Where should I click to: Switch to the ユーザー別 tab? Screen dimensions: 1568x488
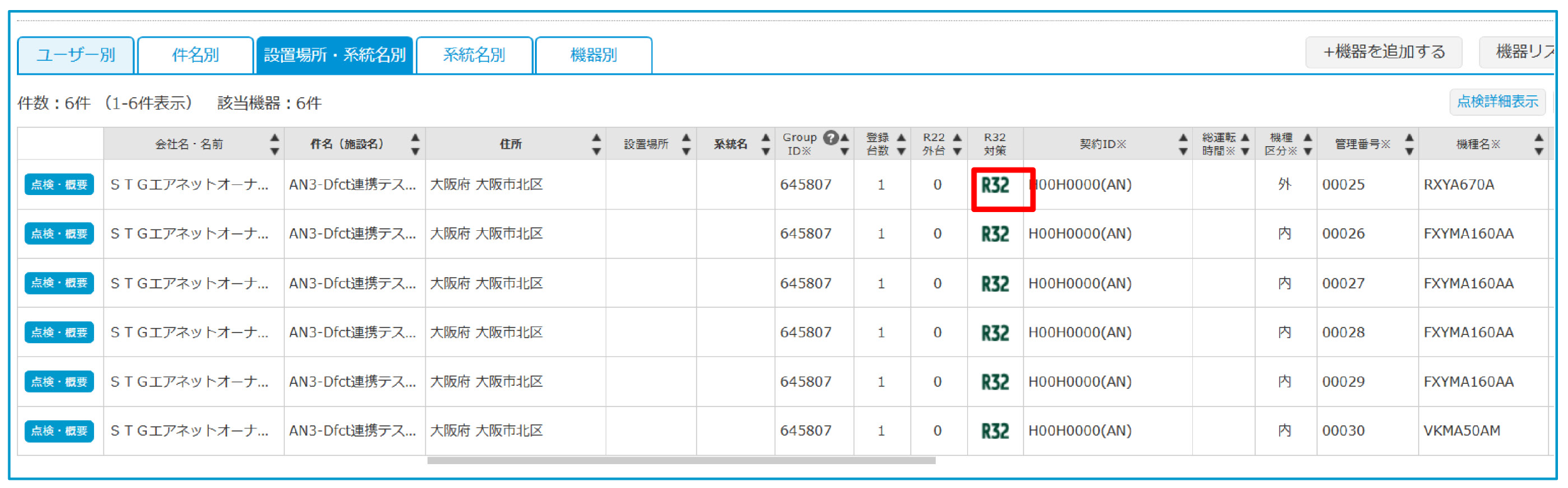tap(76, 55)
